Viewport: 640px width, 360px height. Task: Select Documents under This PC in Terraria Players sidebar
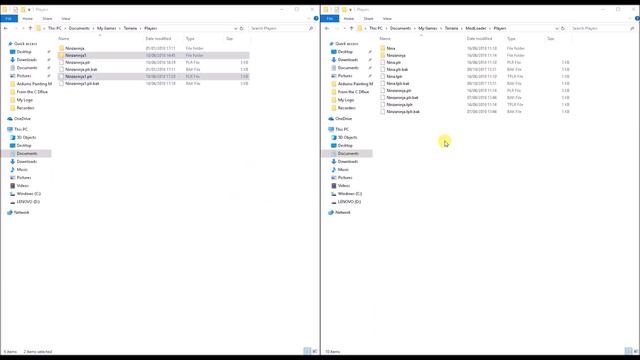pyautogui.click(x=27, y=153)
